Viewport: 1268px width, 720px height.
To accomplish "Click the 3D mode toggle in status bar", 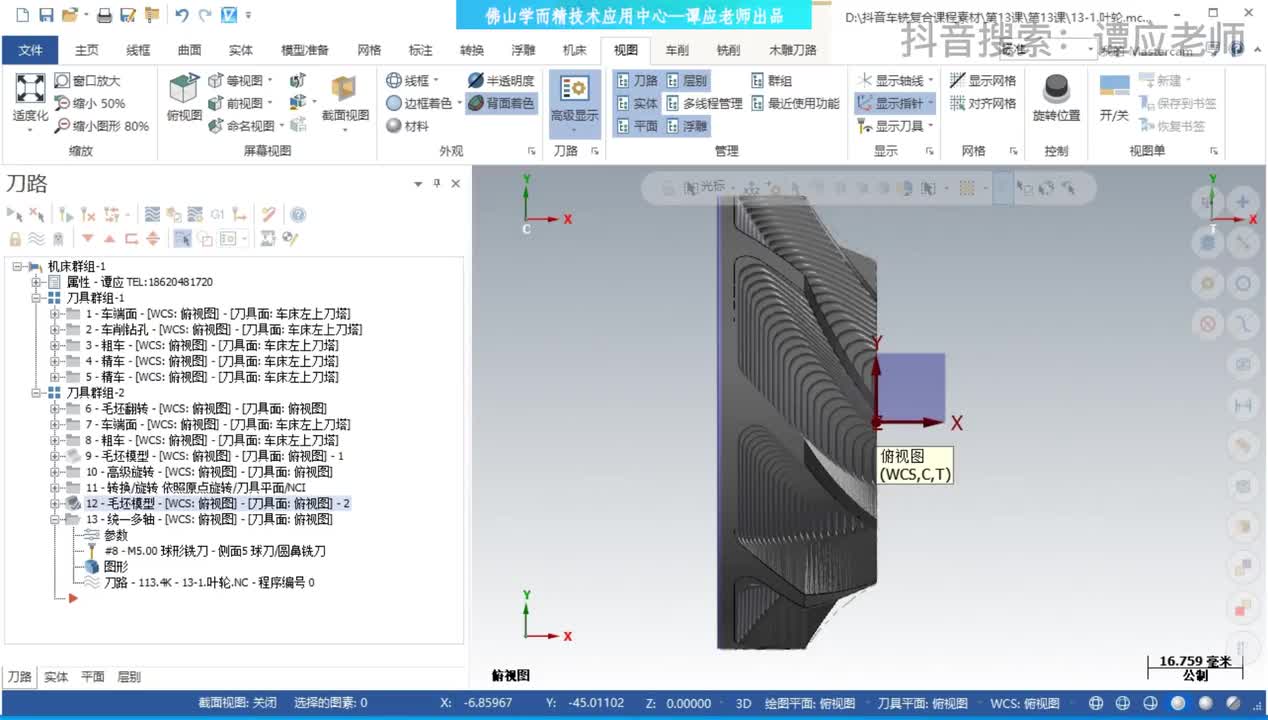I will tap(743, 703).
